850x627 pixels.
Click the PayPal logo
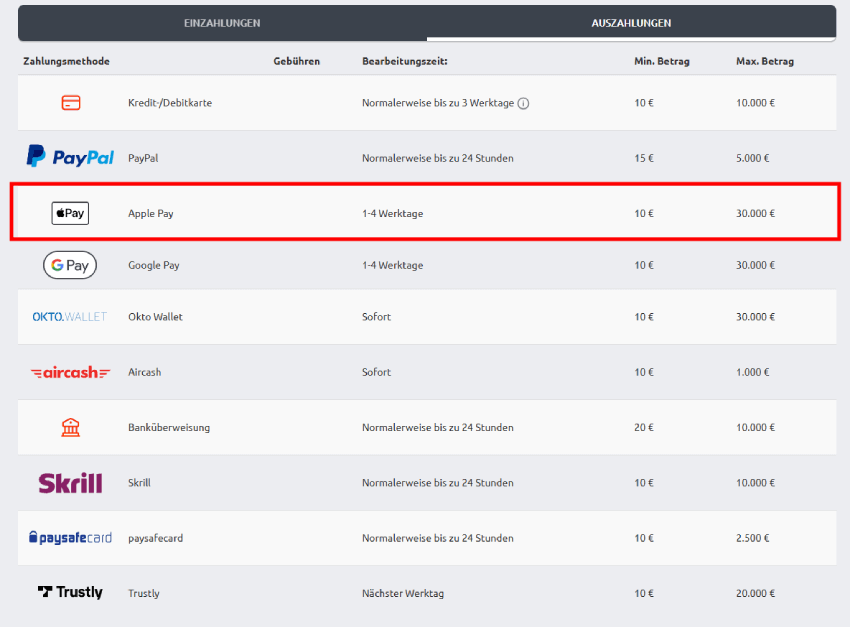pyautogui.click(x=70, y=157)
